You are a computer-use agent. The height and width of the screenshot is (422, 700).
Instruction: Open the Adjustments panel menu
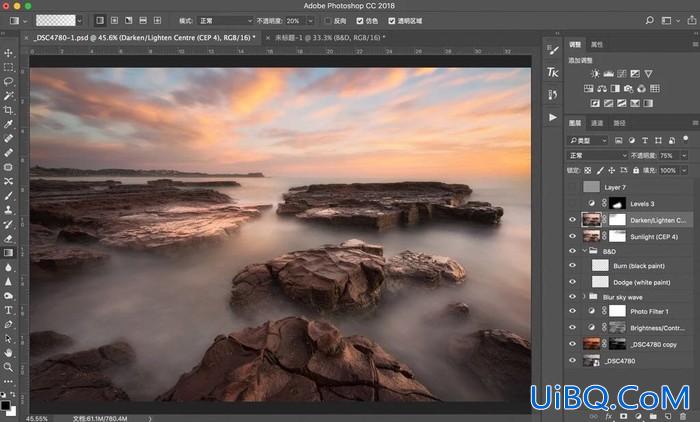[695, 45]
